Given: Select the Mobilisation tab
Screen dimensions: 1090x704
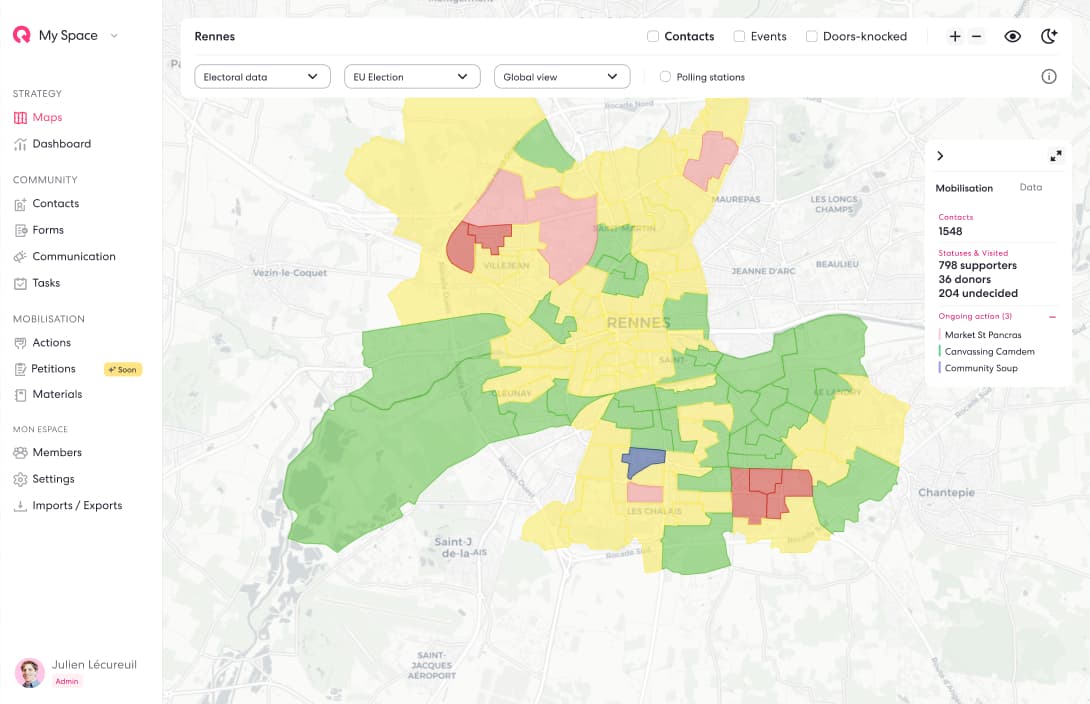Looking at the screenshot, I should coord(964,188).
